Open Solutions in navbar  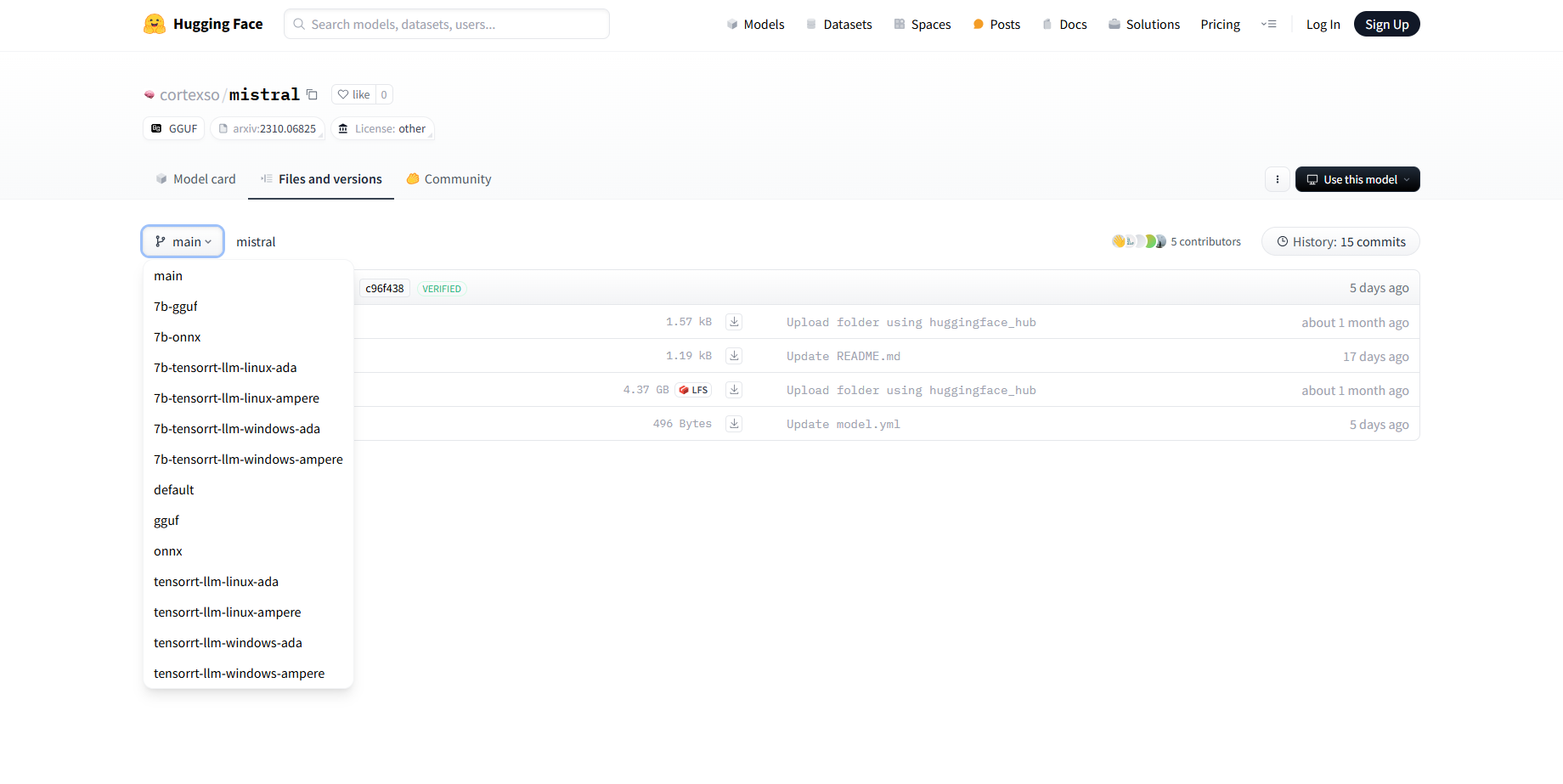tap(1144, 24)
